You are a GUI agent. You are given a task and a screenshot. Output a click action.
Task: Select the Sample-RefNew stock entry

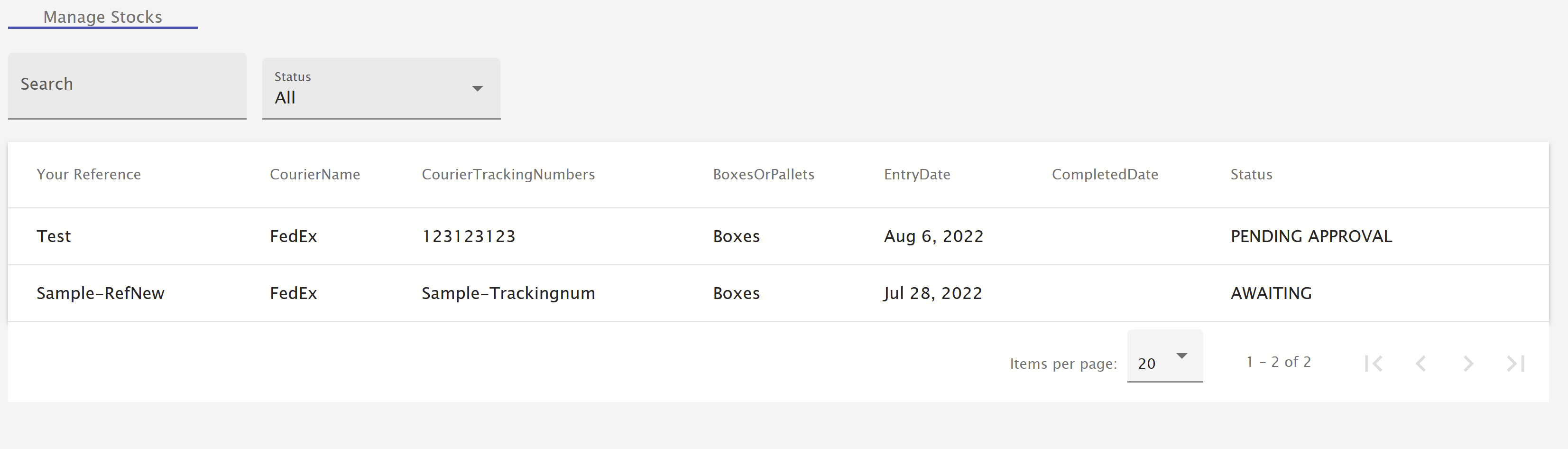(x=101, y=293)
